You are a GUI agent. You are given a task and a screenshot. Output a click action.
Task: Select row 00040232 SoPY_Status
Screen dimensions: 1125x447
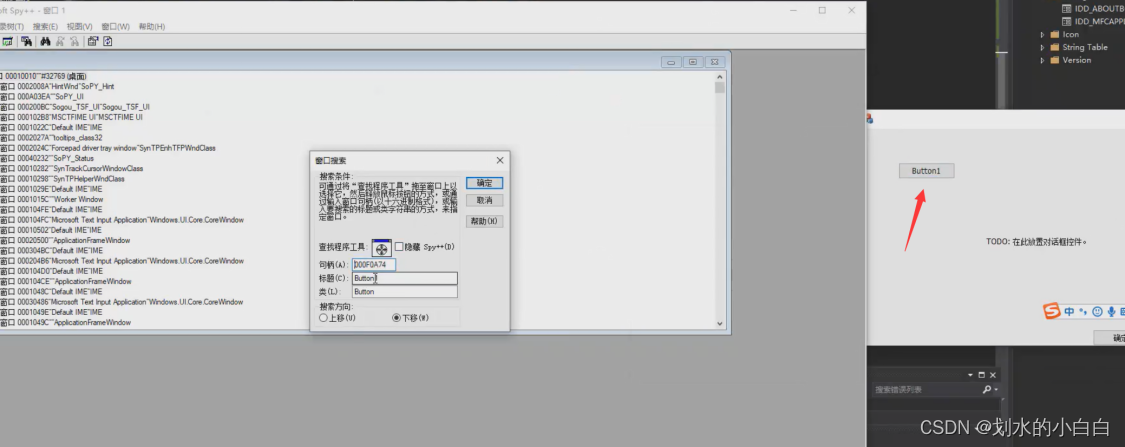pos(47,159)
